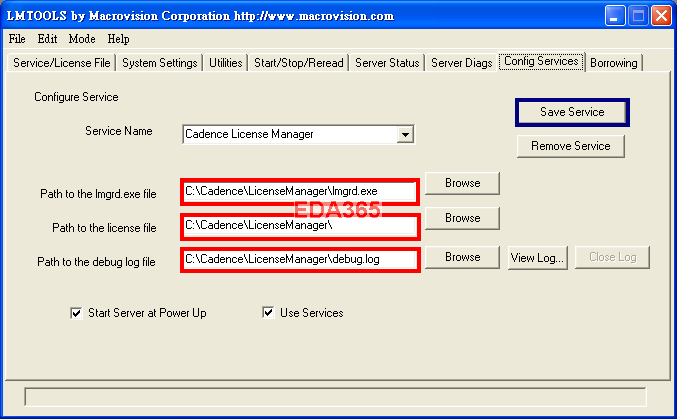Viewport: 677px width, 419px height.
Task: Click the debug log path field
Action: tap(300, 260)
